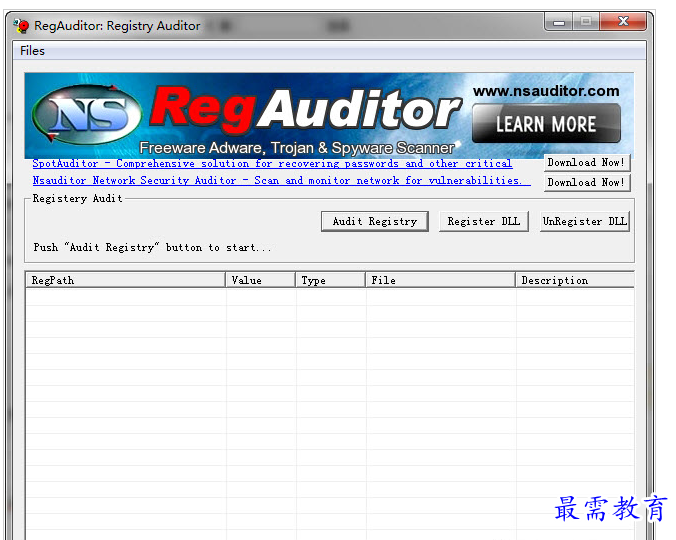Close the RegAuditor window
676x540 pixels.
623,22
